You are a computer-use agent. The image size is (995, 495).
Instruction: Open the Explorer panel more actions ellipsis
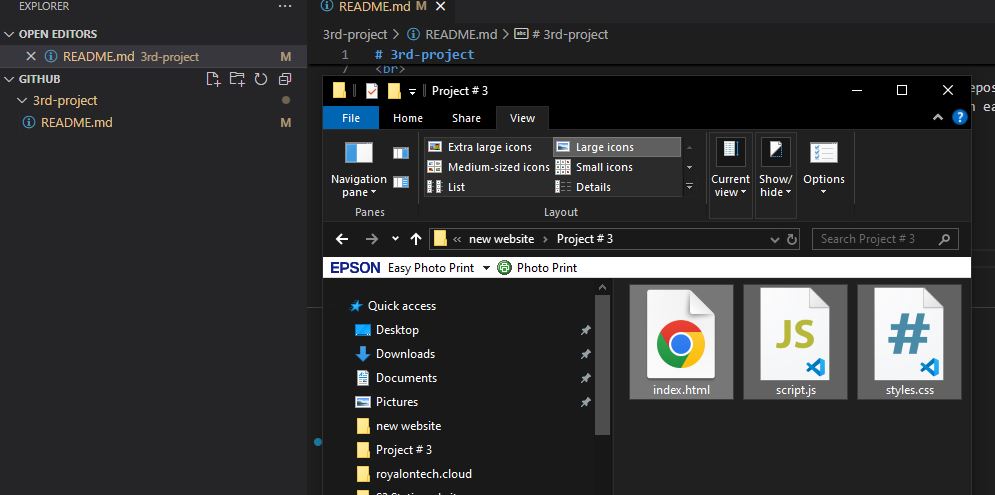[x=285, y=6]
